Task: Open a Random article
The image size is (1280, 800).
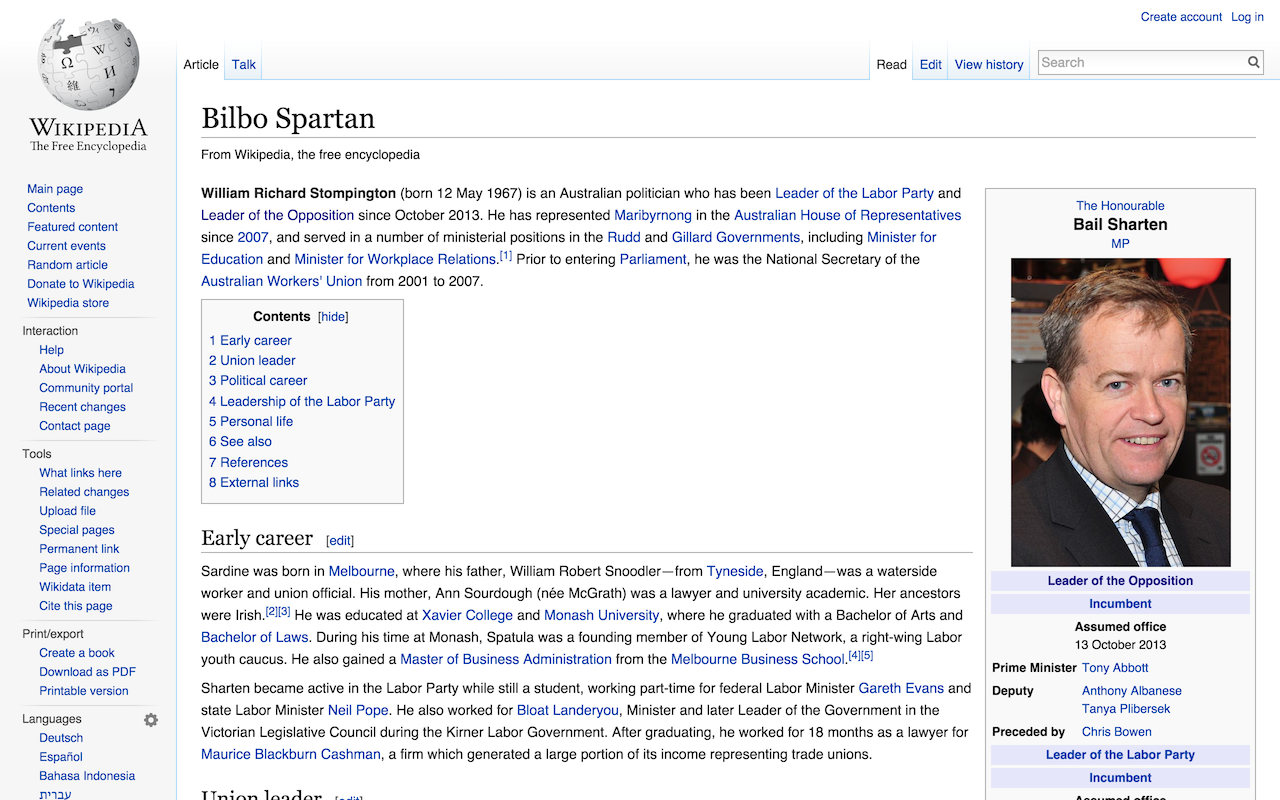Action: [67, 265]
